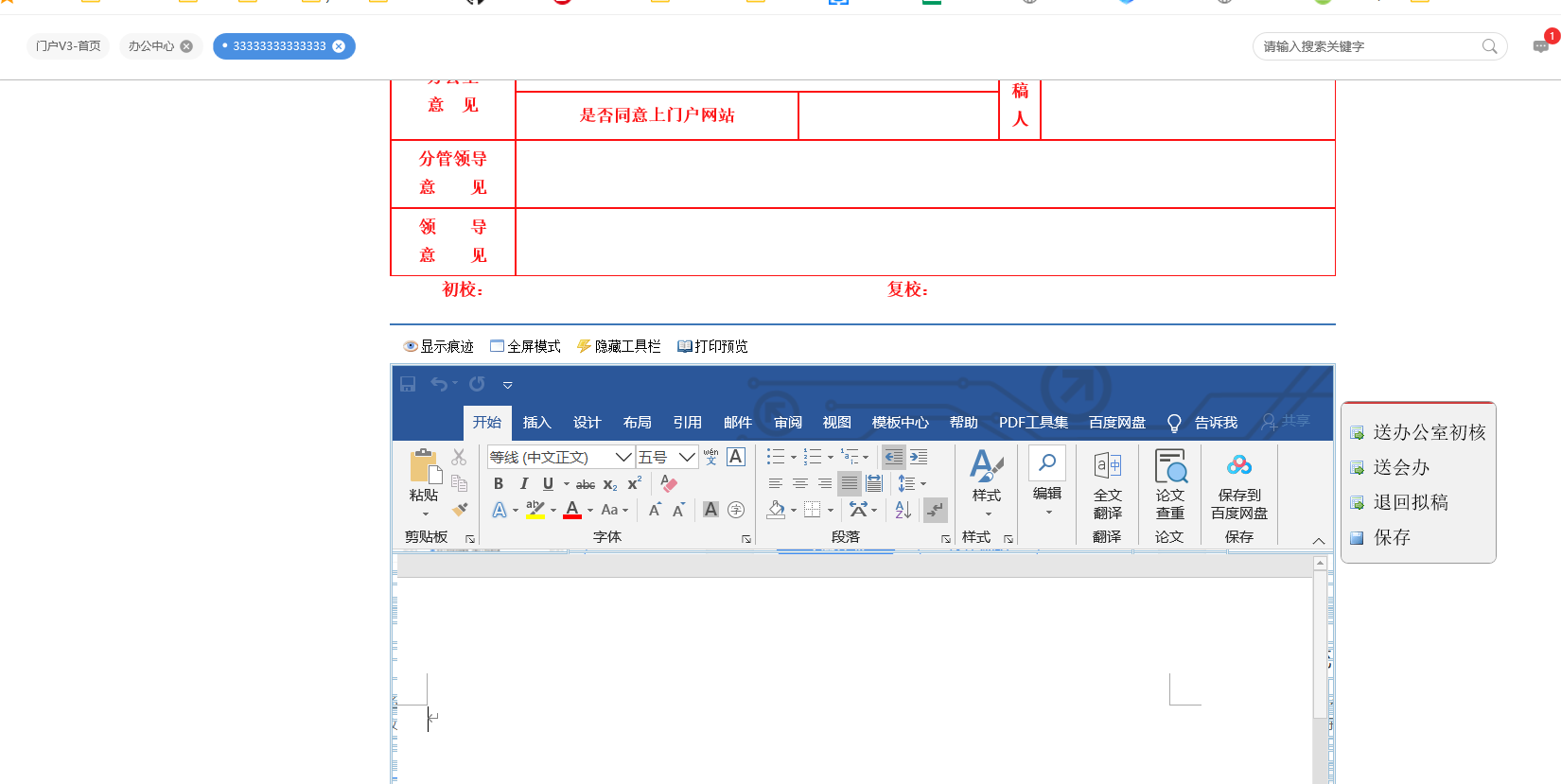Toggle Full Screen Mode (全屏模式)
Viewport: 1561px width, 784px height.
click(525, 346)
